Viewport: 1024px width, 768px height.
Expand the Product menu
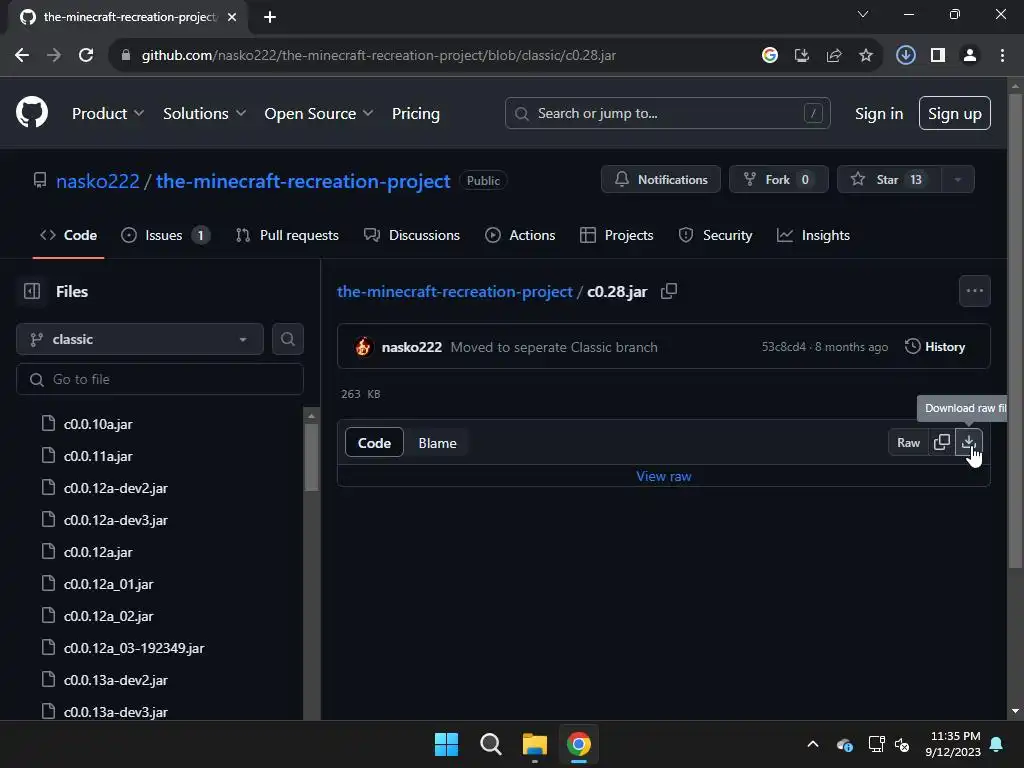108,113
